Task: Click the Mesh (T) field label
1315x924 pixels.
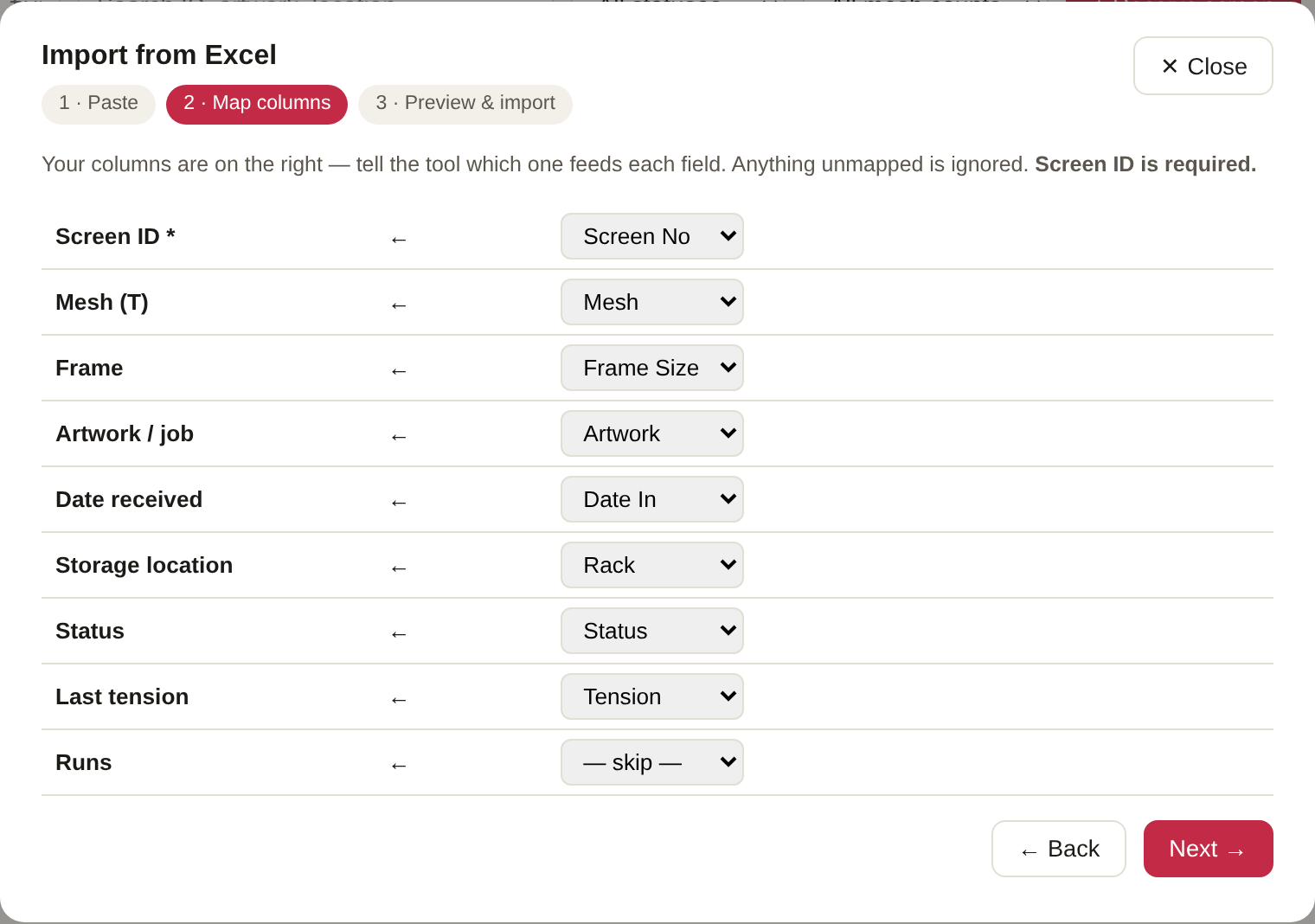Action: coord(102,302)
